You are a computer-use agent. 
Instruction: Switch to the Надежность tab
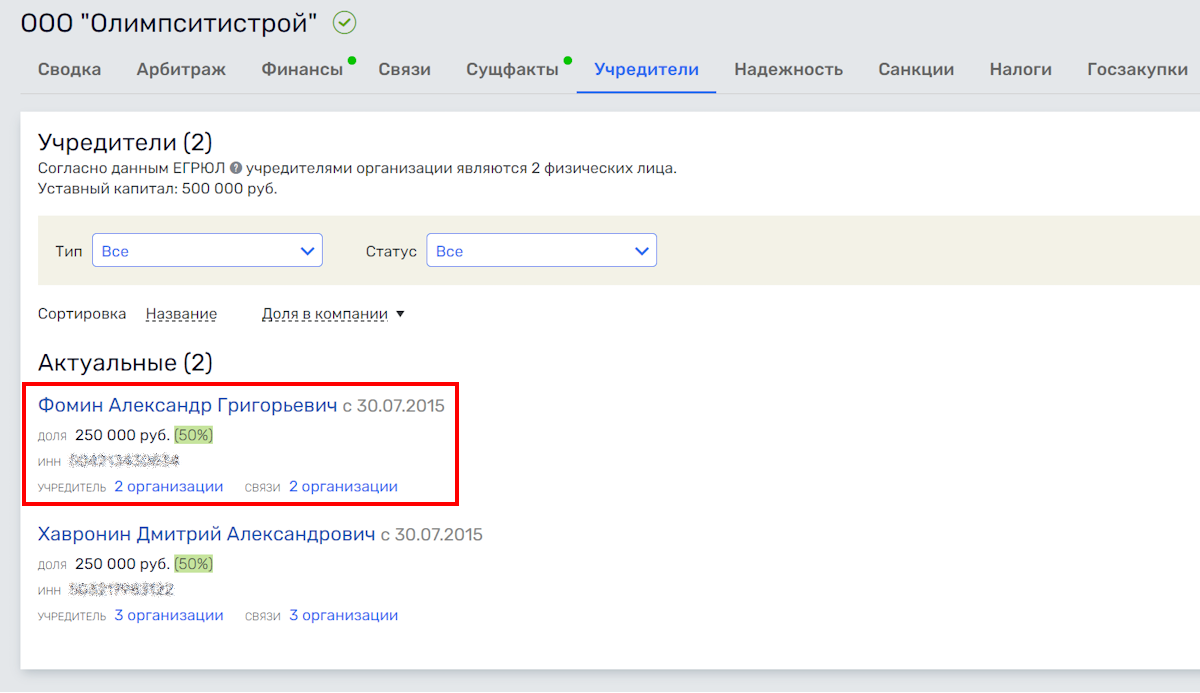[788, 69]
